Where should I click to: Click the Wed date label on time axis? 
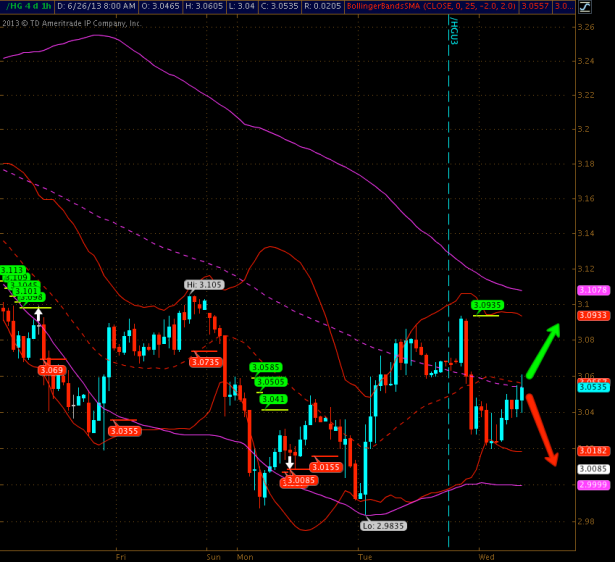(487, 555)
